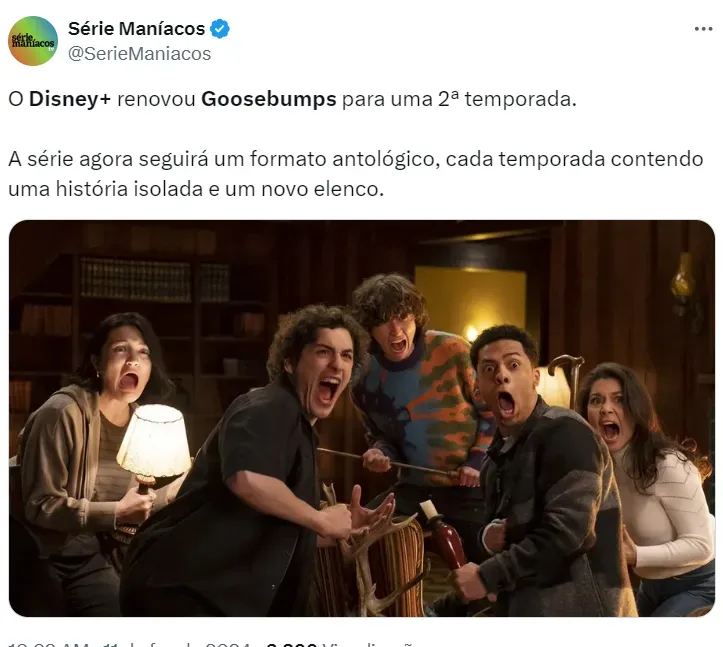Click the bold Disney+ text
The height and width of the screenshot is (647, 723).
(70, 99)
